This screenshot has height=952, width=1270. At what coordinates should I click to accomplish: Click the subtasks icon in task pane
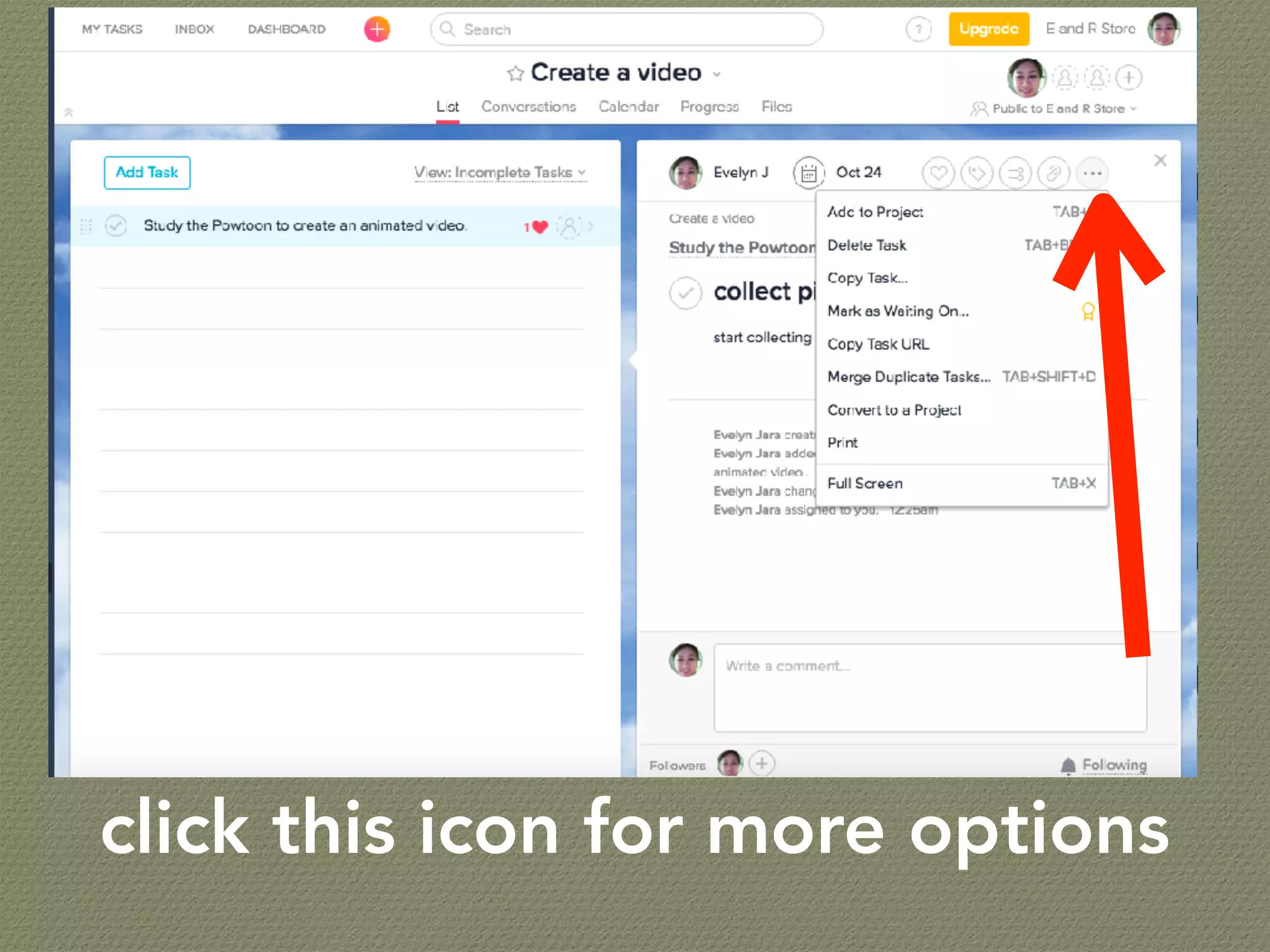coord(1015,173)
